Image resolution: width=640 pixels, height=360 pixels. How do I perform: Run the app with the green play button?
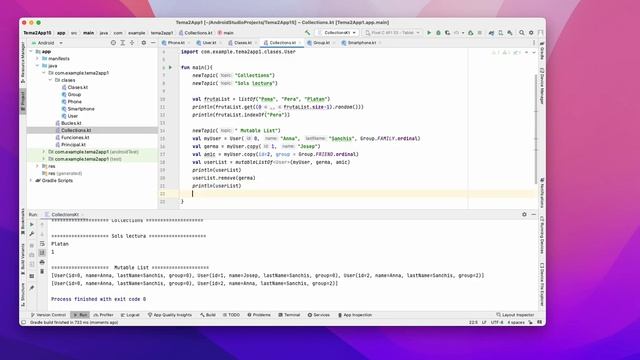[429, 33]
